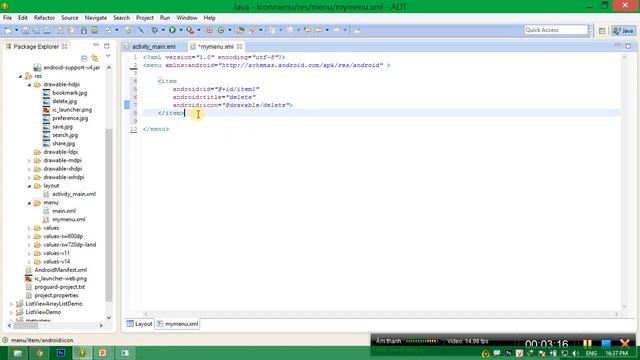This screenshot has width=640, height=360.
Task: Collapse the menu folder
Action: coord(29,203)
